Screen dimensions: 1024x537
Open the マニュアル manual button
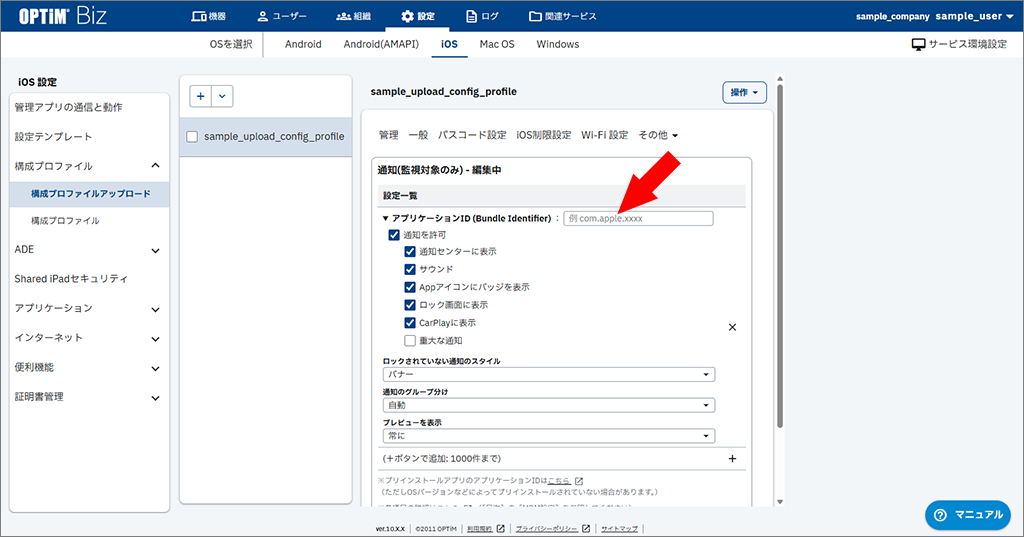(x=968, y=515)
